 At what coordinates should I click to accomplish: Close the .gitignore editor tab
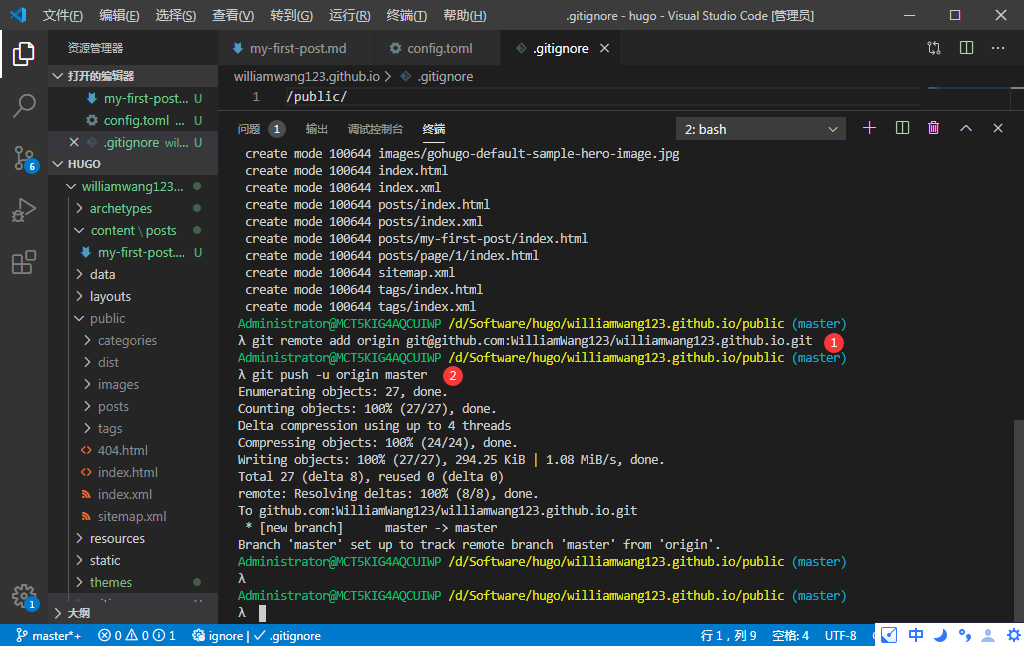pos(605,48)
